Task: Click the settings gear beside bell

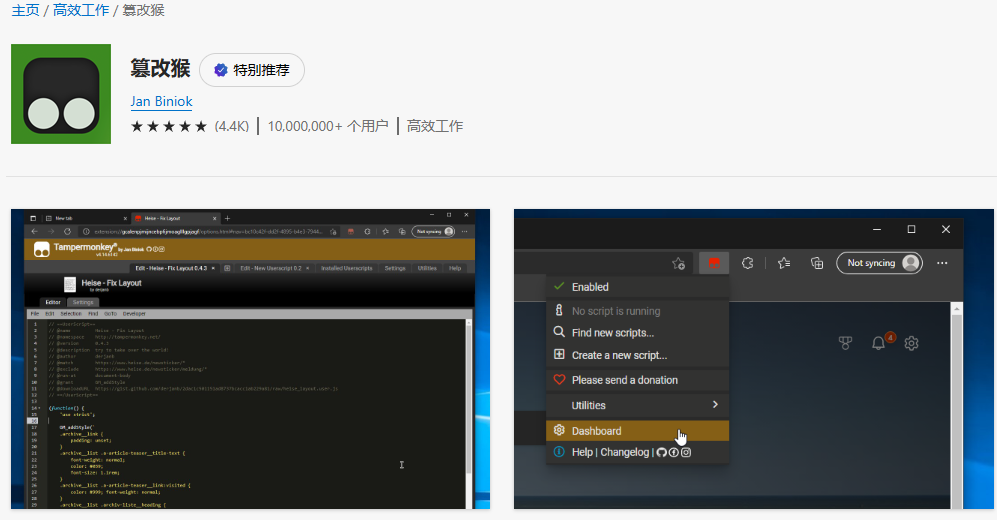Action: (912, 343)
